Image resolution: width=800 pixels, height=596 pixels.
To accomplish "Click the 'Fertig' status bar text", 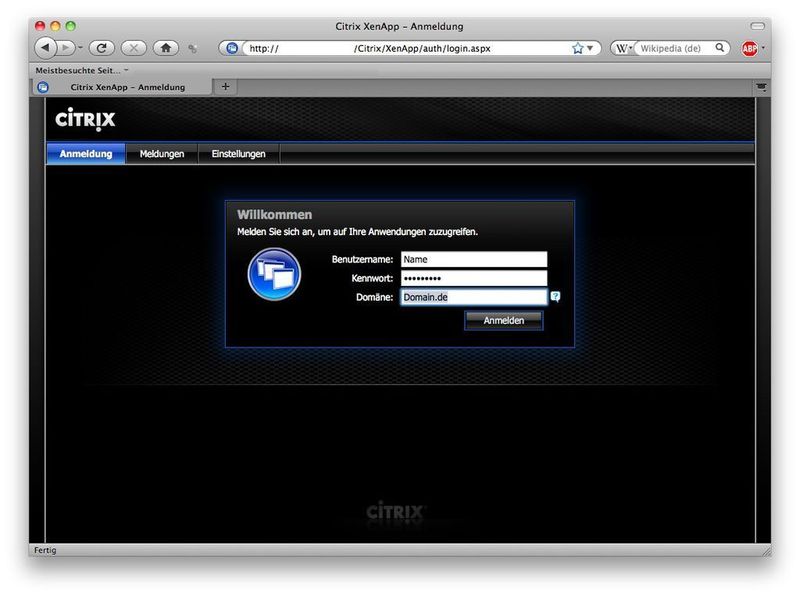I will point(45,550).
